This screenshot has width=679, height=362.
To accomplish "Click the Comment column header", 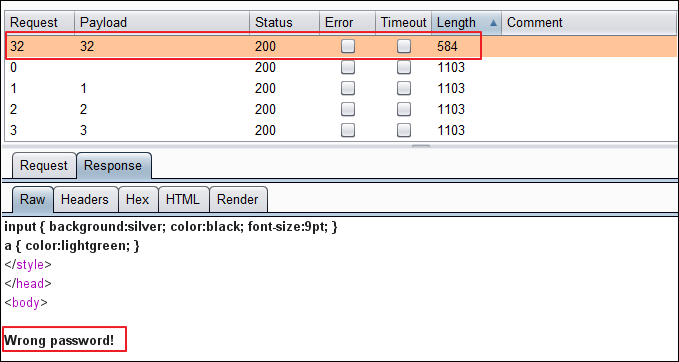I will point(590,23).
